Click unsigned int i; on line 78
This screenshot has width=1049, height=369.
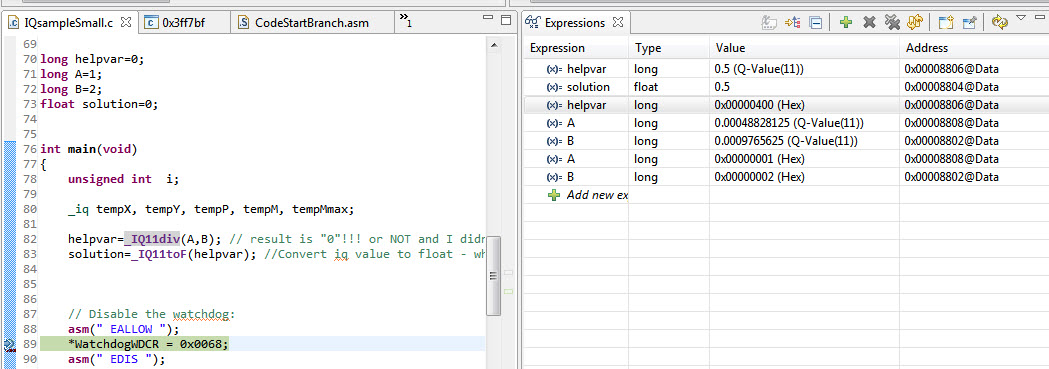tap(124, 179)
